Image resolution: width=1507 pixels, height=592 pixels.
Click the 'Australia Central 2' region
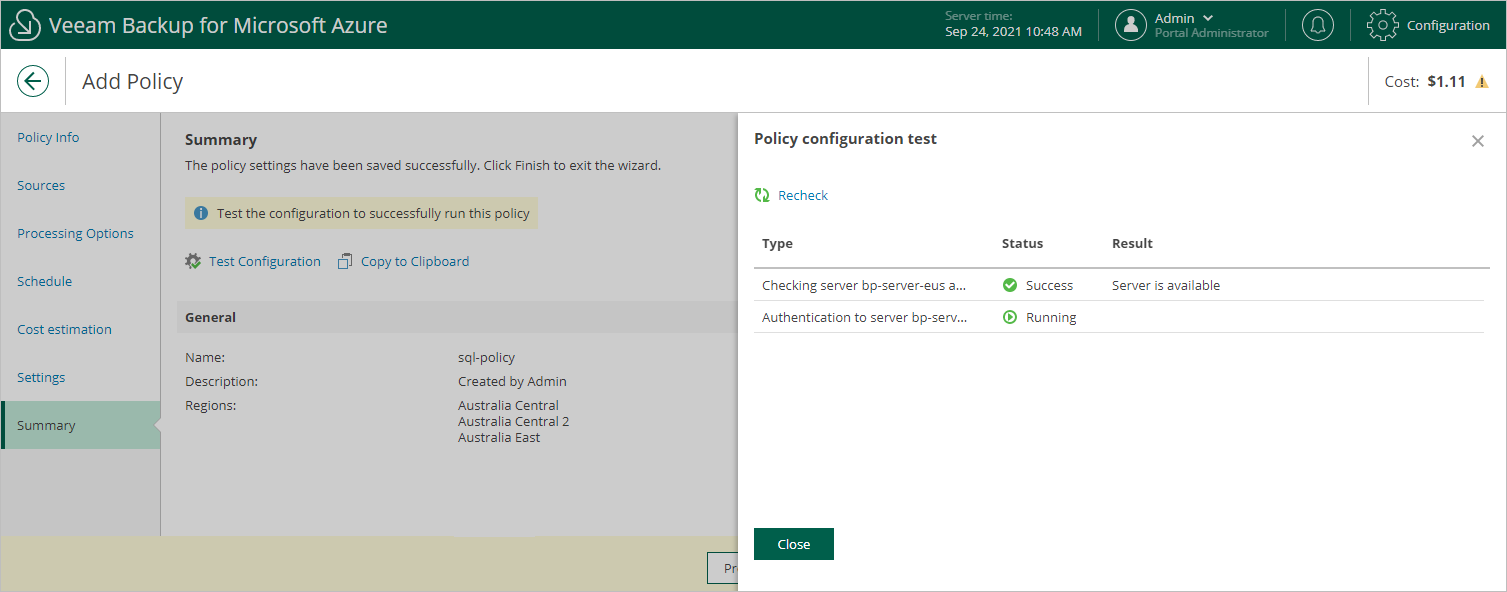pos(514,421)
